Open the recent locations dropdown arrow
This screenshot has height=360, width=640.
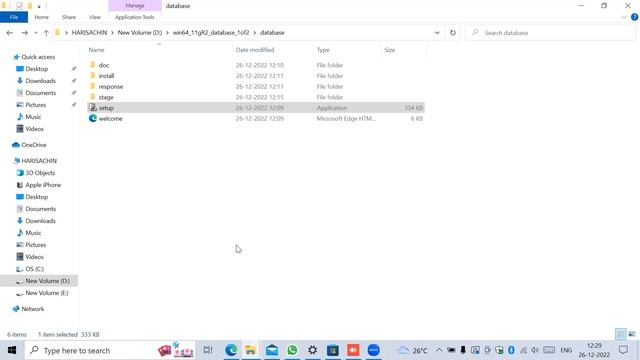36,33
